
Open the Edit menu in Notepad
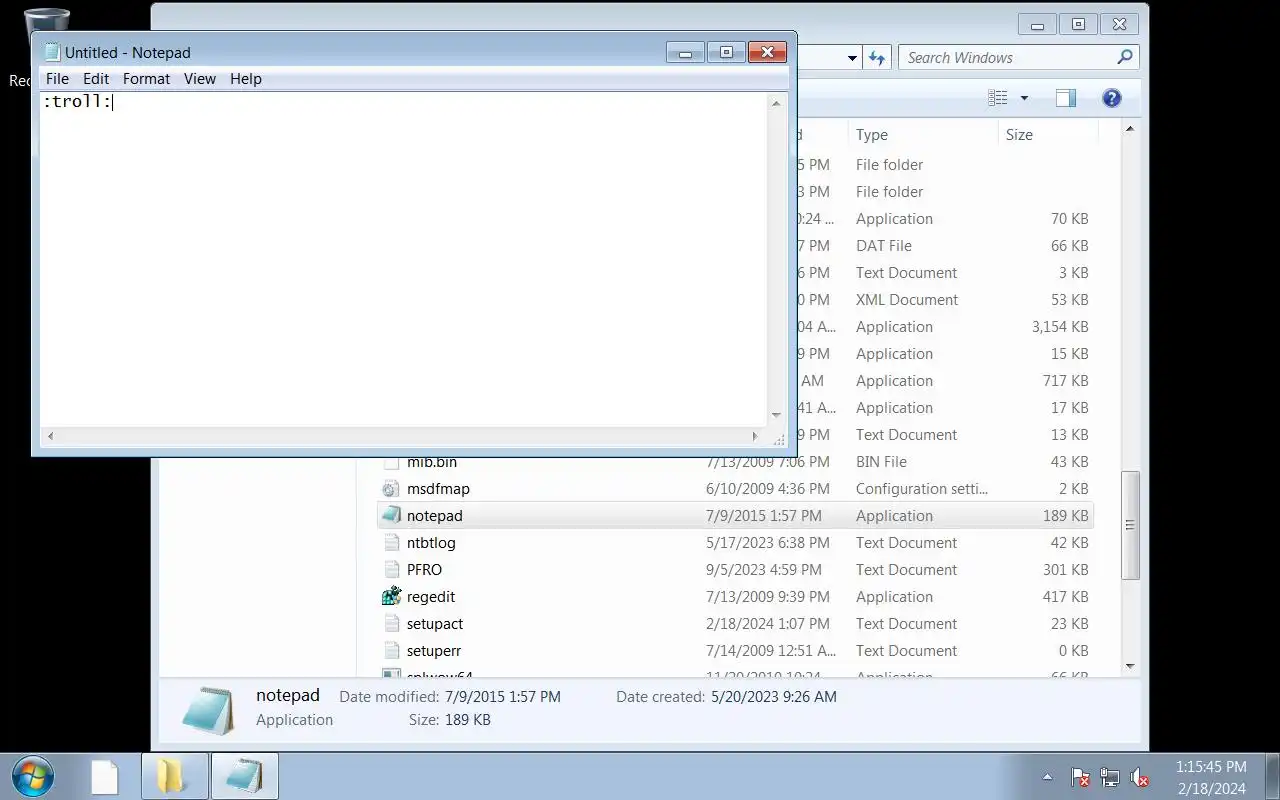pyautogui.click(x=96, y=79)
